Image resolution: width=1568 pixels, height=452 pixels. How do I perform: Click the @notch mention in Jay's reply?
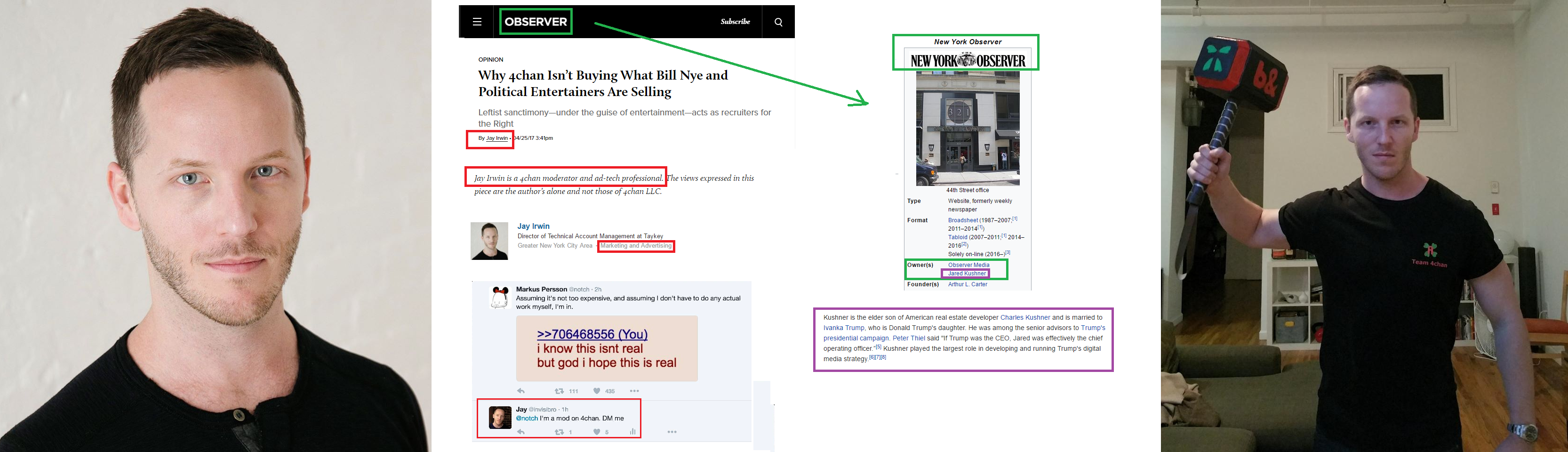(527, 419)
